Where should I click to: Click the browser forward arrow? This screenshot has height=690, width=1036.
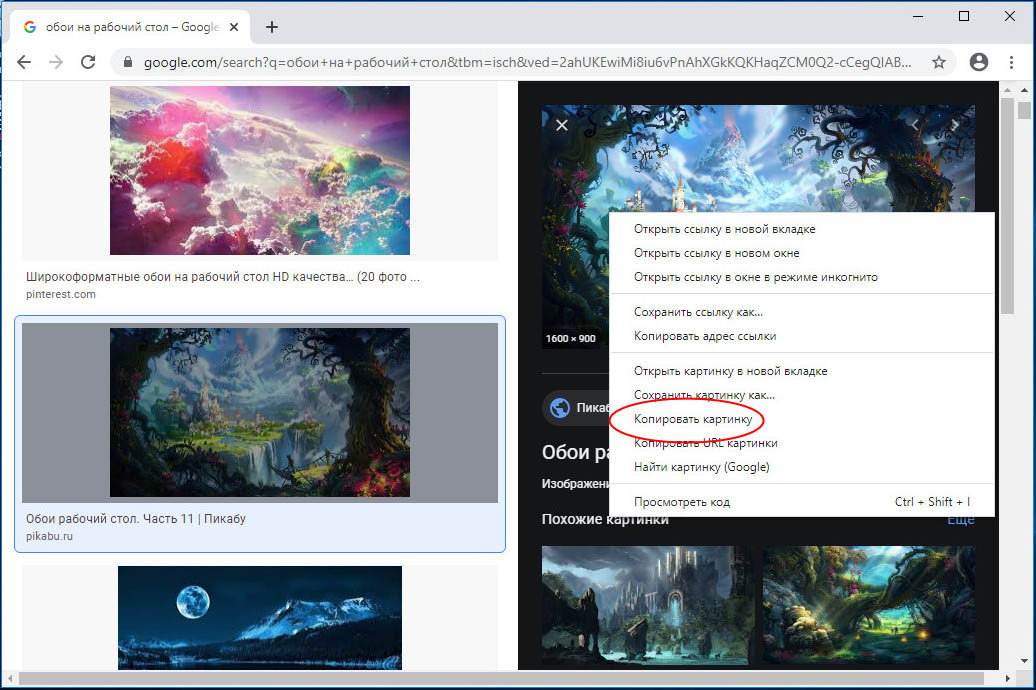[x=56, y=62]
